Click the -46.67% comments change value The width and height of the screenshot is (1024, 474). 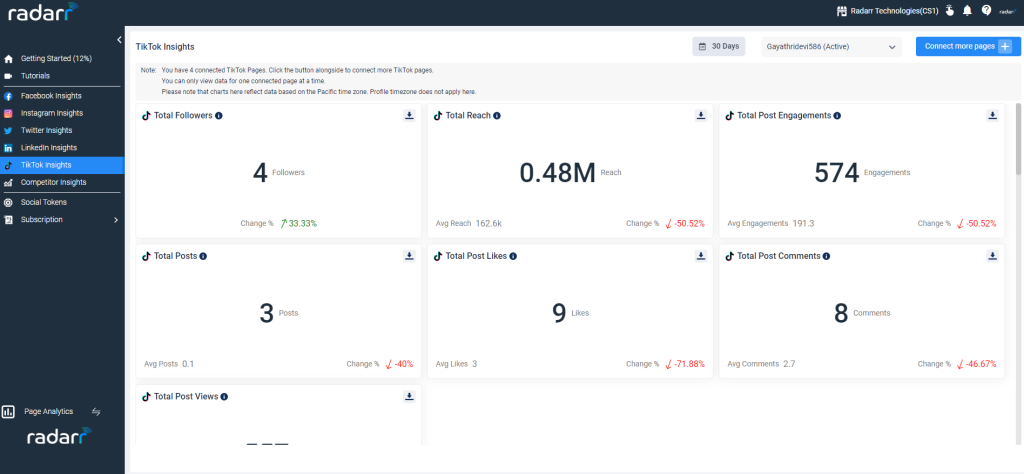pyautogui.click(x=982, y=364)
